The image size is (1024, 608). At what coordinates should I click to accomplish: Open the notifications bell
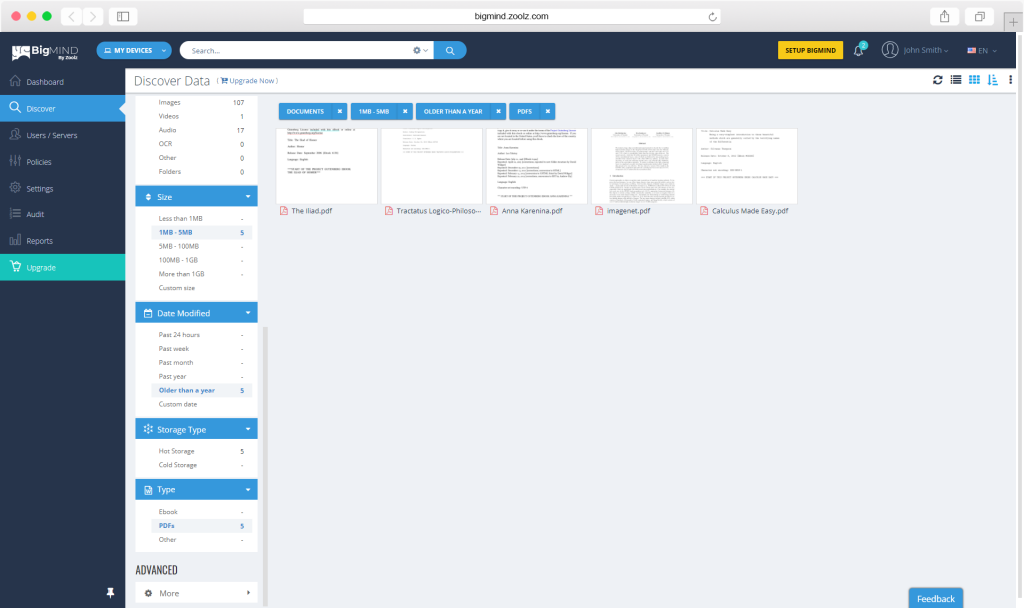858,51
